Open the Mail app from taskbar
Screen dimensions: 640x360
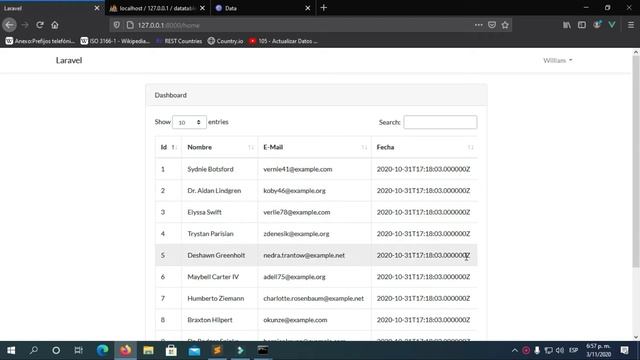194,350
